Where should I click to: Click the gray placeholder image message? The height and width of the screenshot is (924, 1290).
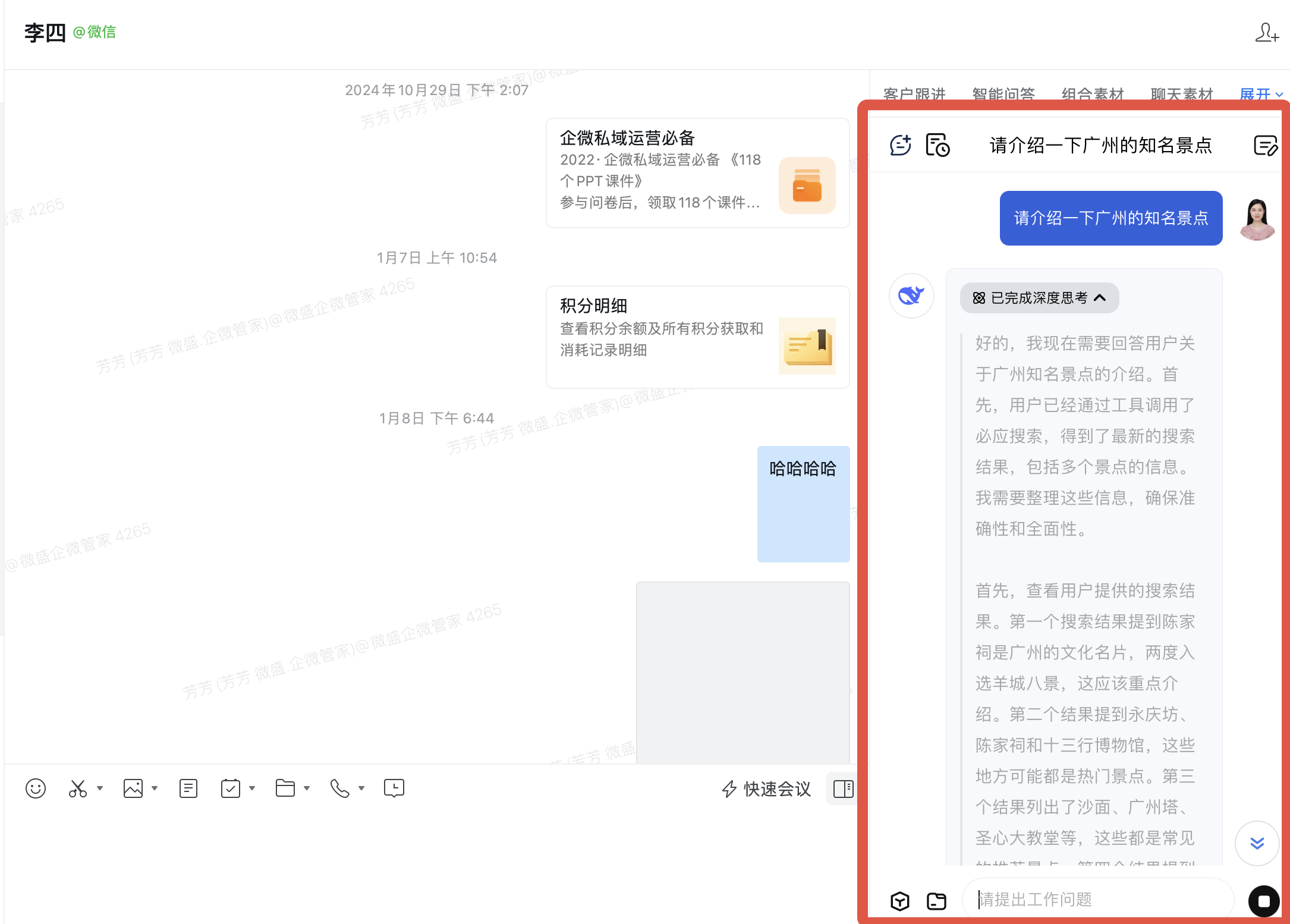[x=742, y=672]
